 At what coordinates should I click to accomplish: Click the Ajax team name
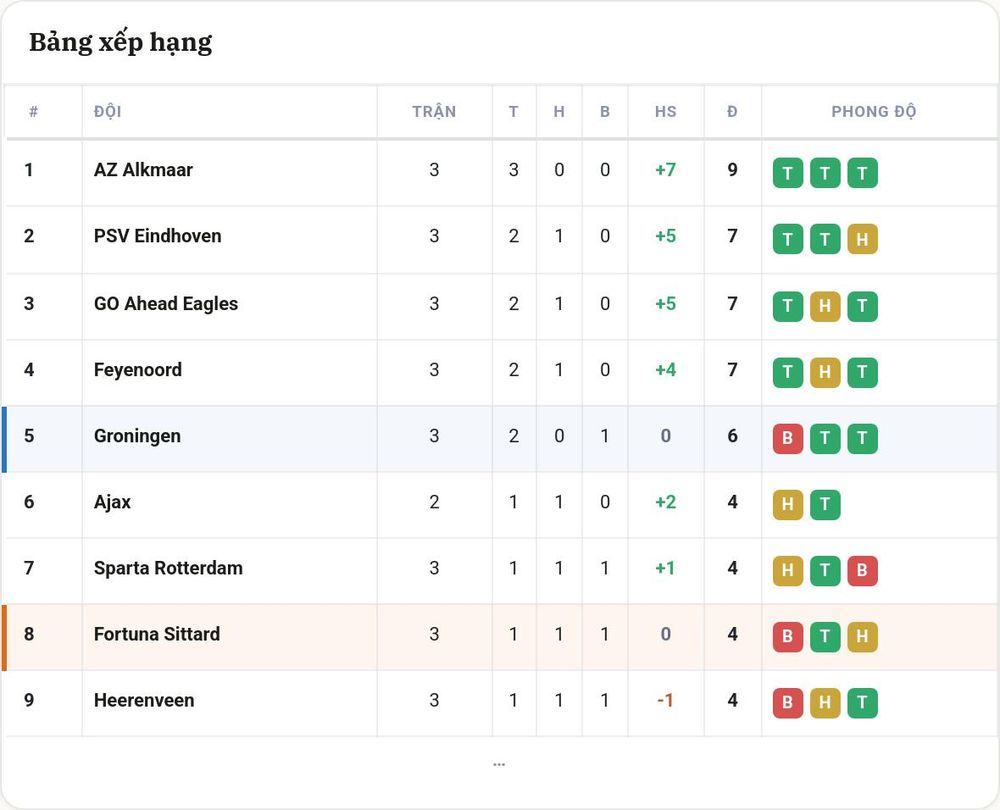112,502
